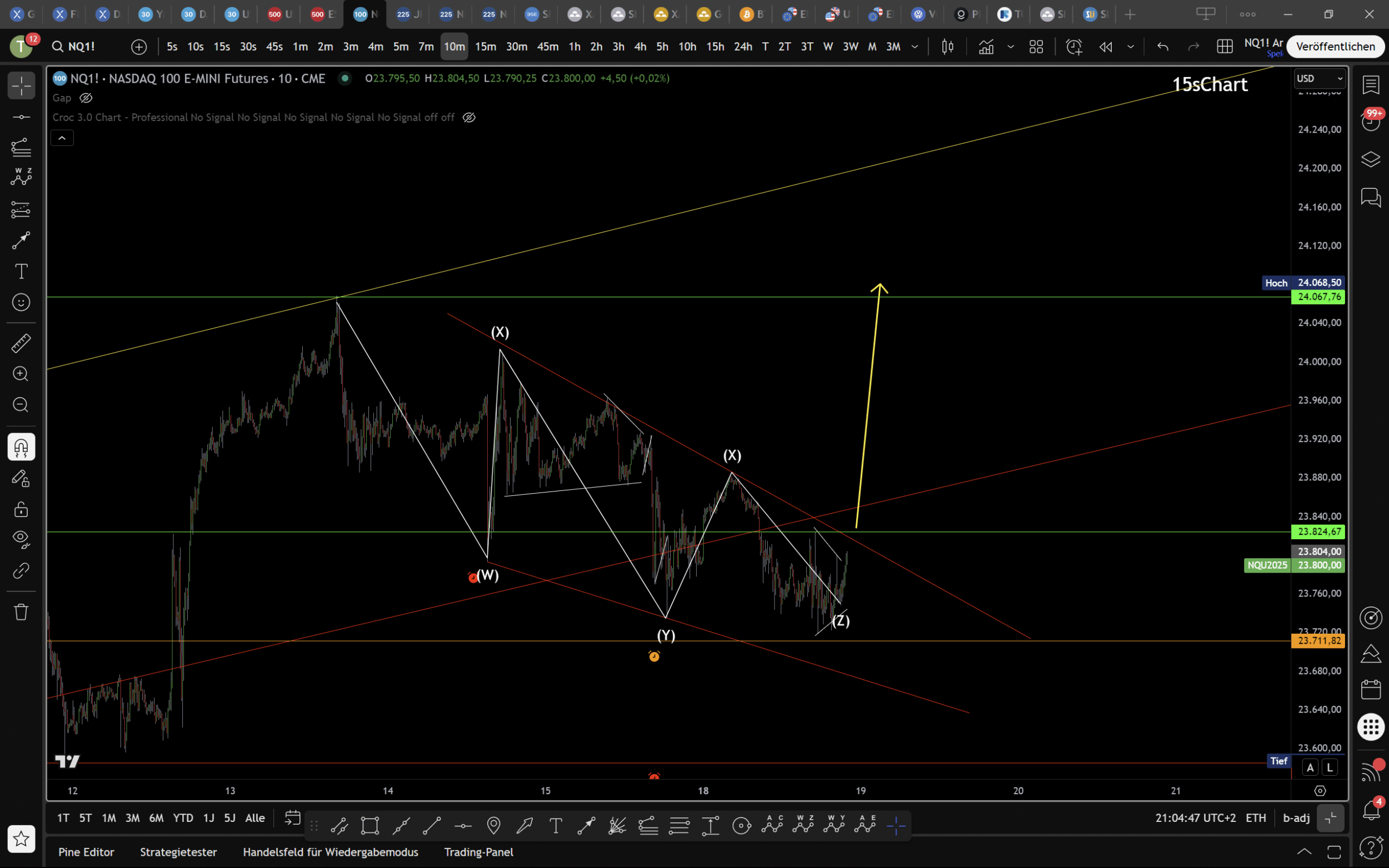The image size is (1389, 868).
Task: Switch to Strategietester tab
Action: tap(178, 852)
